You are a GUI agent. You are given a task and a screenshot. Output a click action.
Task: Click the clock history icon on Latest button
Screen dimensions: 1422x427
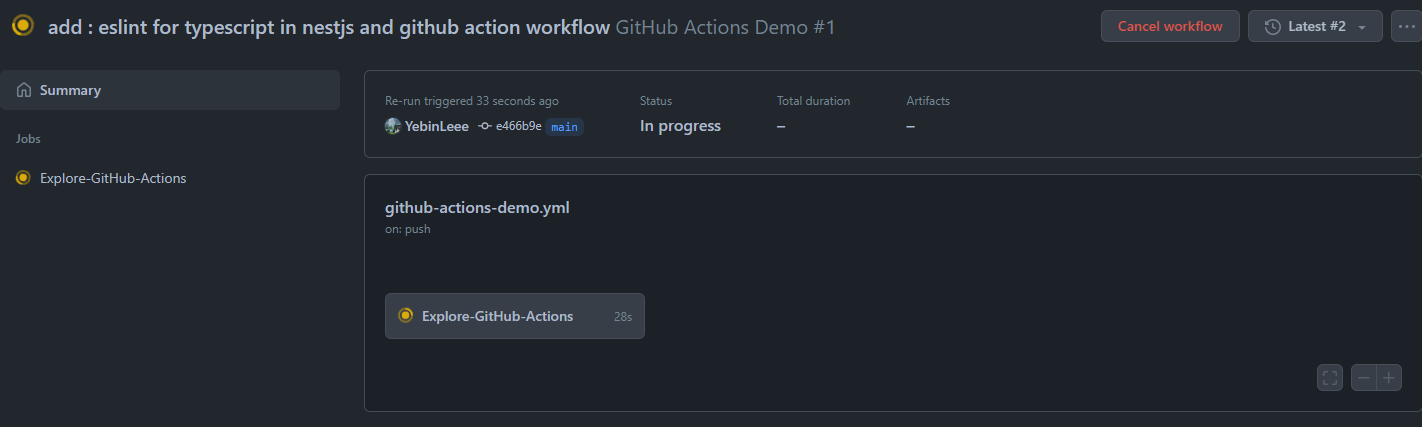tap(1273, 26)
